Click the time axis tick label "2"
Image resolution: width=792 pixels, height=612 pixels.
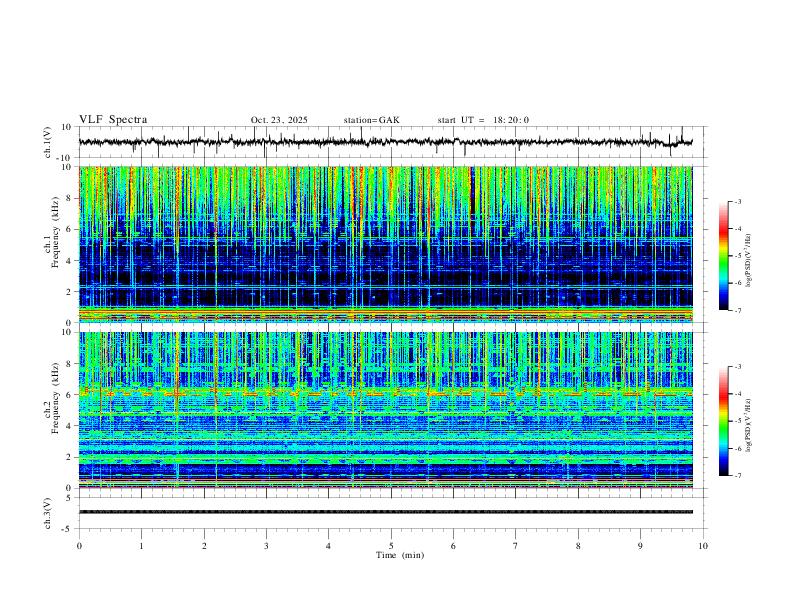pyautogui.click(x=204, y=546)
